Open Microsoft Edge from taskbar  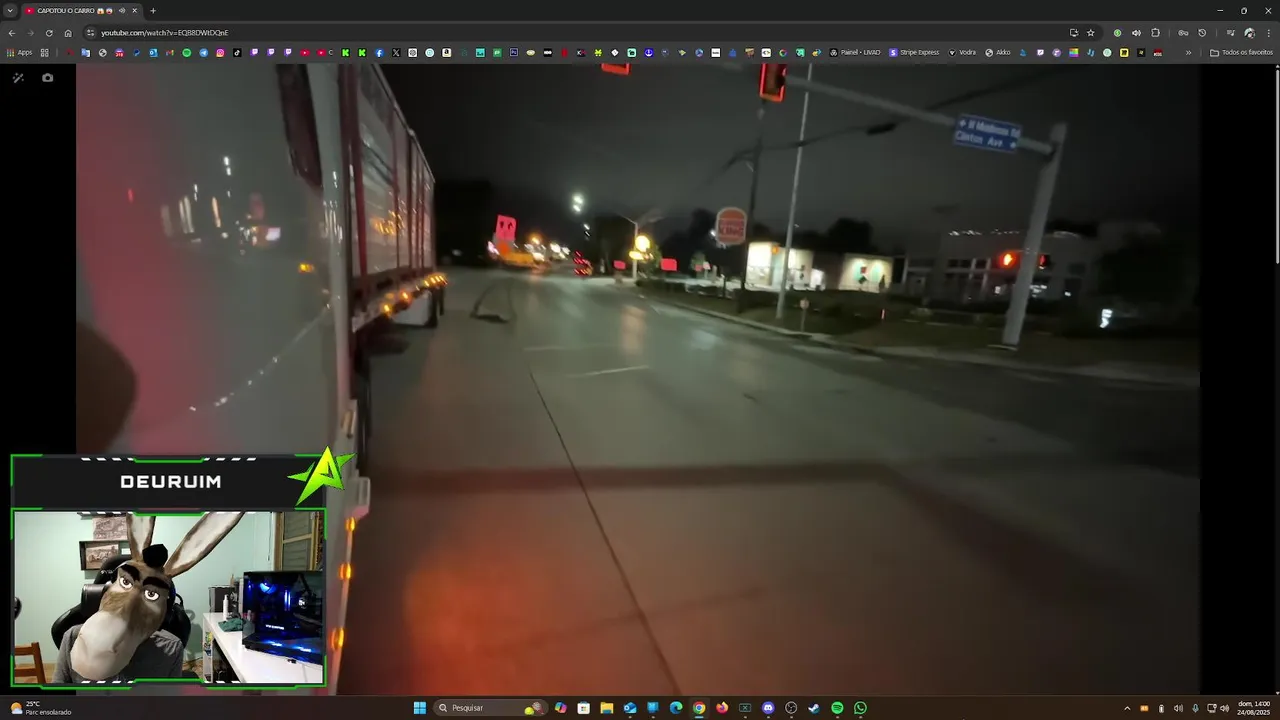tap(676, 708)
